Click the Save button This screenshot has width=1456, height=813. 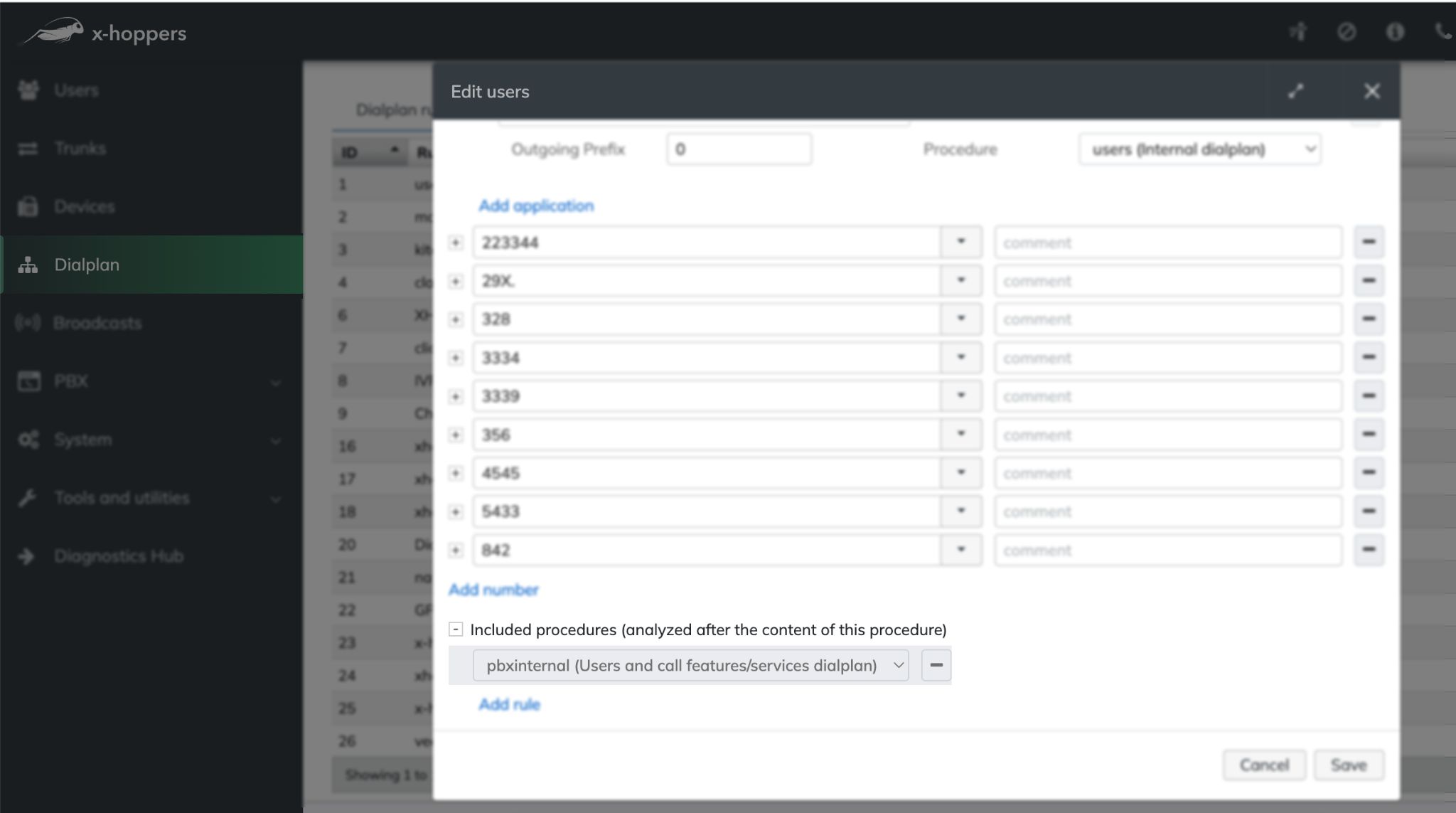[x=1348, y=765]
